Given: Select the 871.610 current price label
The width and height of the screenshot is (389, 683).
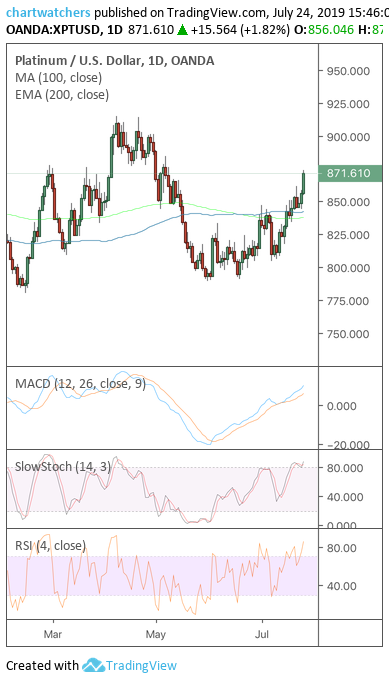Looking at the screenshot, I should [350, 174].
